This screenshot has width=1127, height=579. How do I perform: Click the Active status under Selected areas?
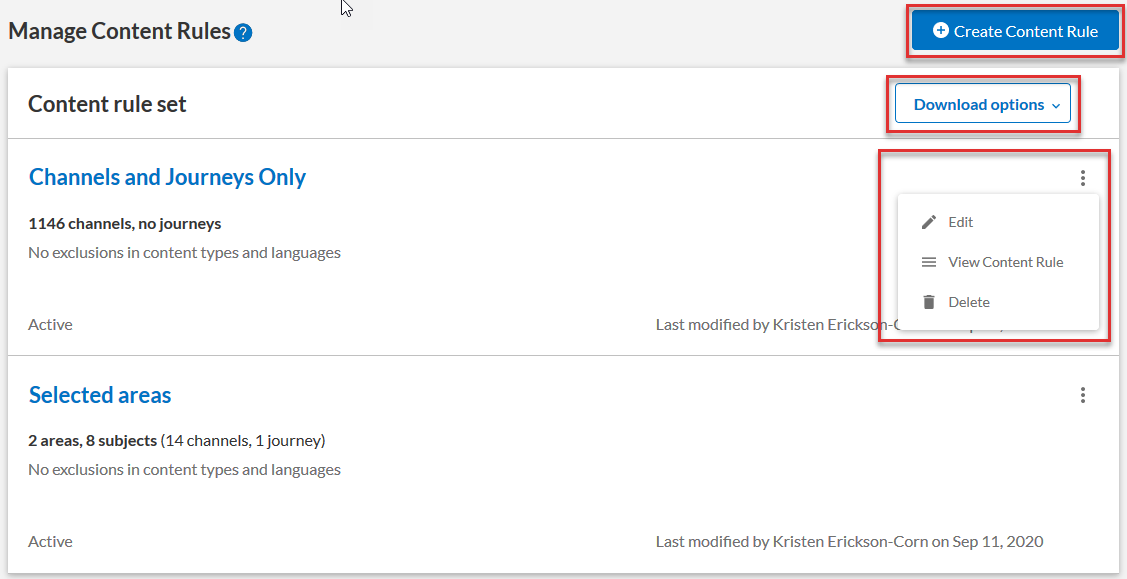coord(50,541)
